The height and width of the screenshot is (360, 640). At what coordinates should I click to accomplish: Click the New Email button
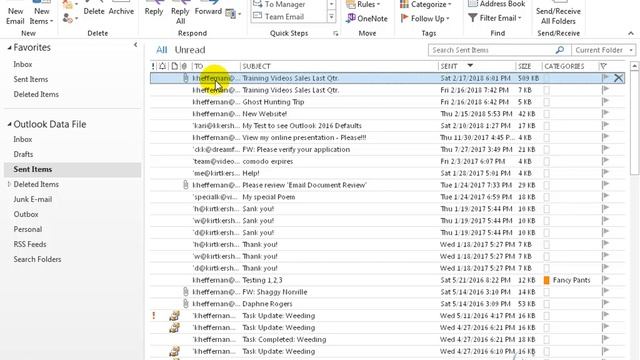[15, 13]
